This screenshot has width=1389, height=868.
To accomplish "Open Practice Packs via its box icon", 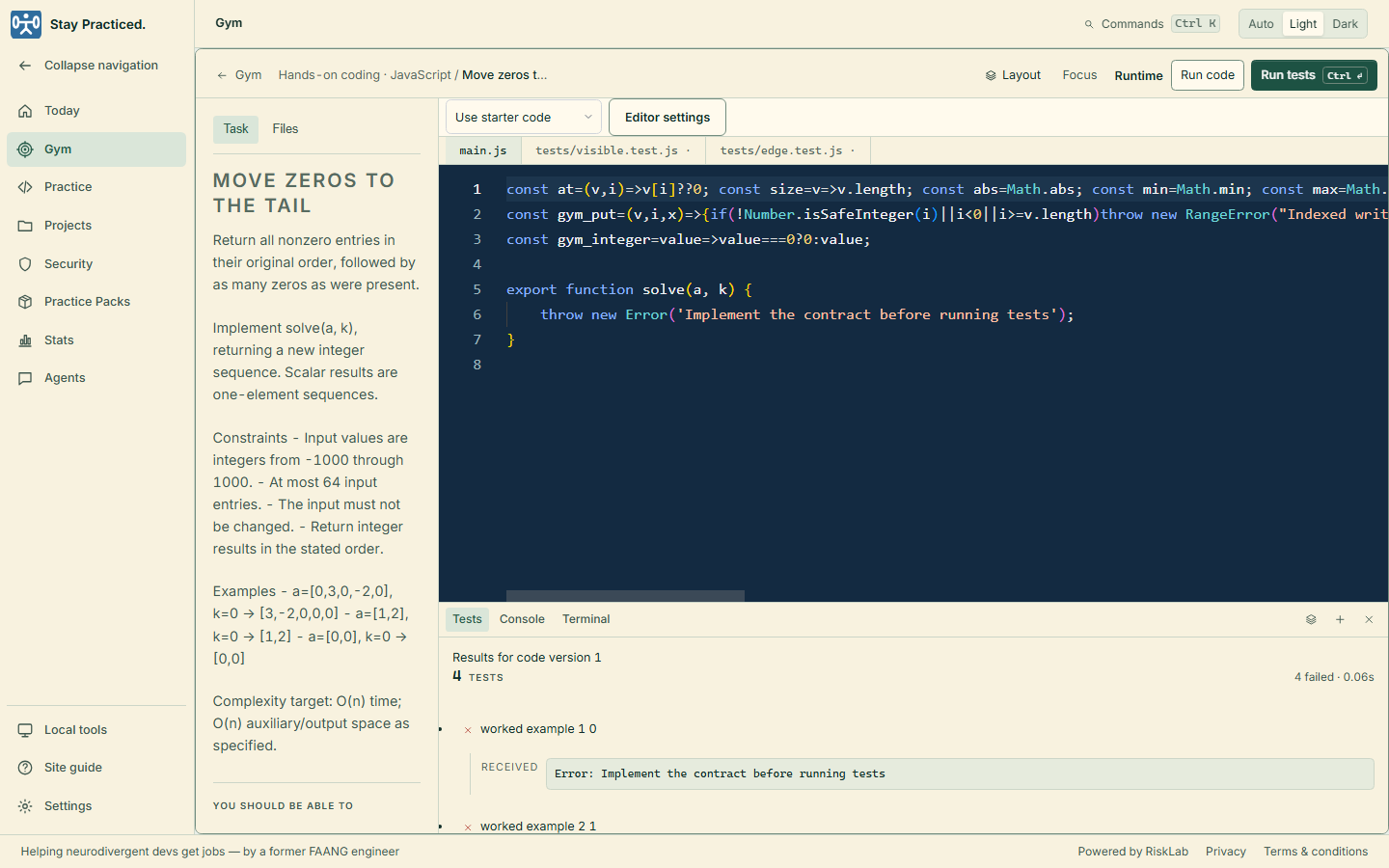I will coord(25,302).
